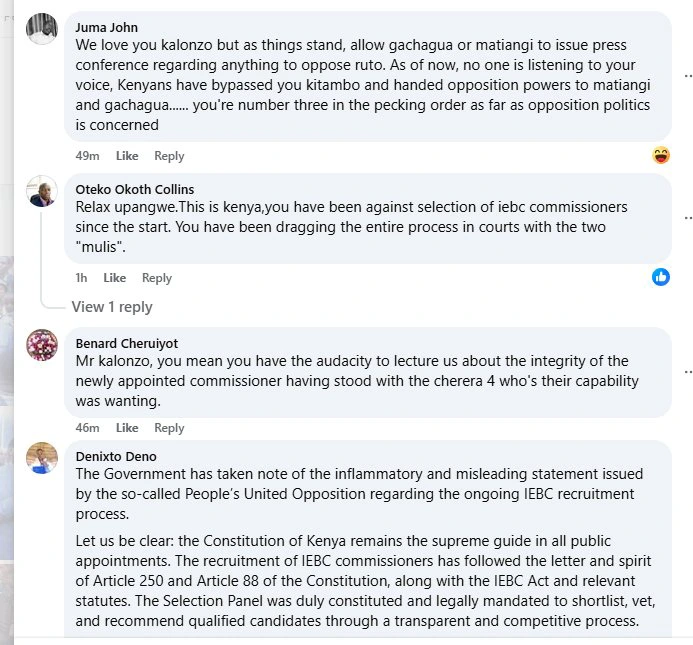Open Oteko Okoth Collins' profile name link
The width and height of the screenshot is (693, 645).
(135, 189)
